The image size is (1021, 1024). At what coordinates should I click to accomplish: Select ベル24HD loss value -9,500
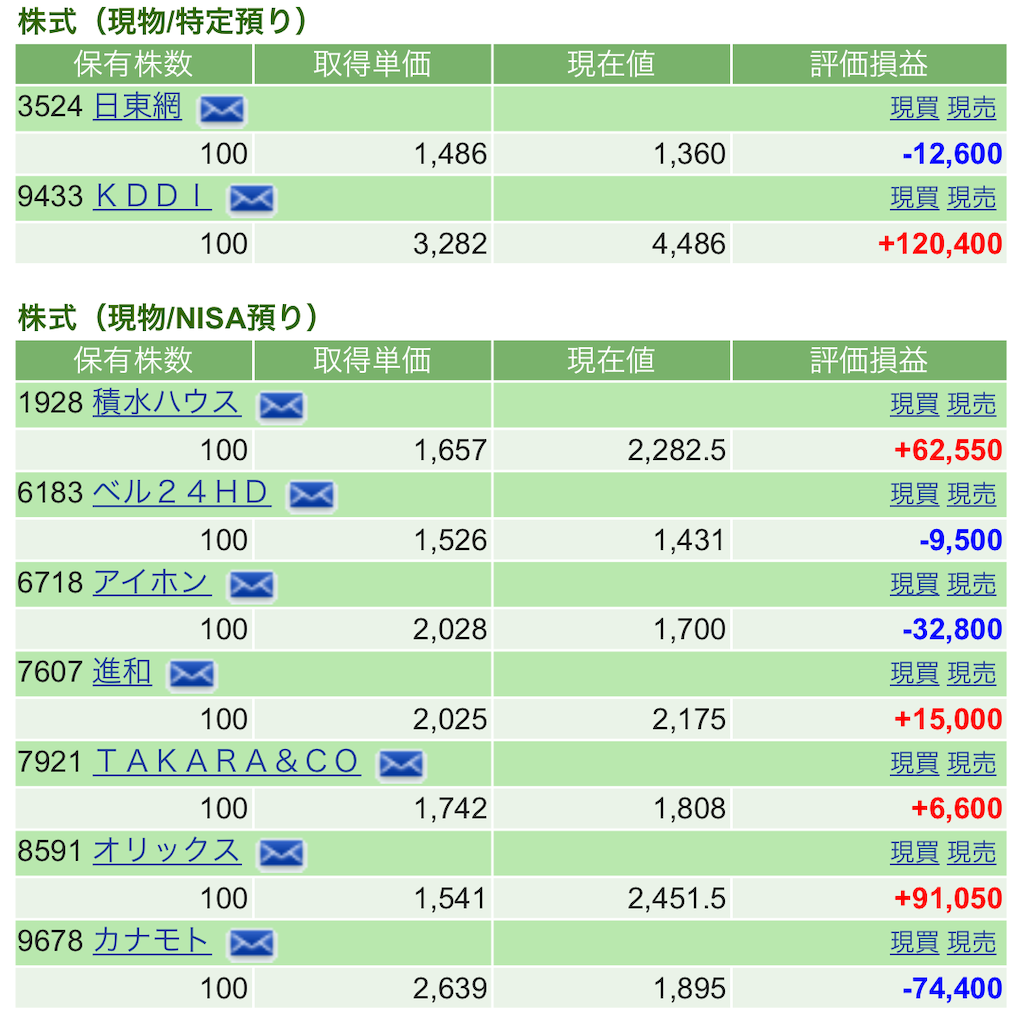[x=960, y=540]
